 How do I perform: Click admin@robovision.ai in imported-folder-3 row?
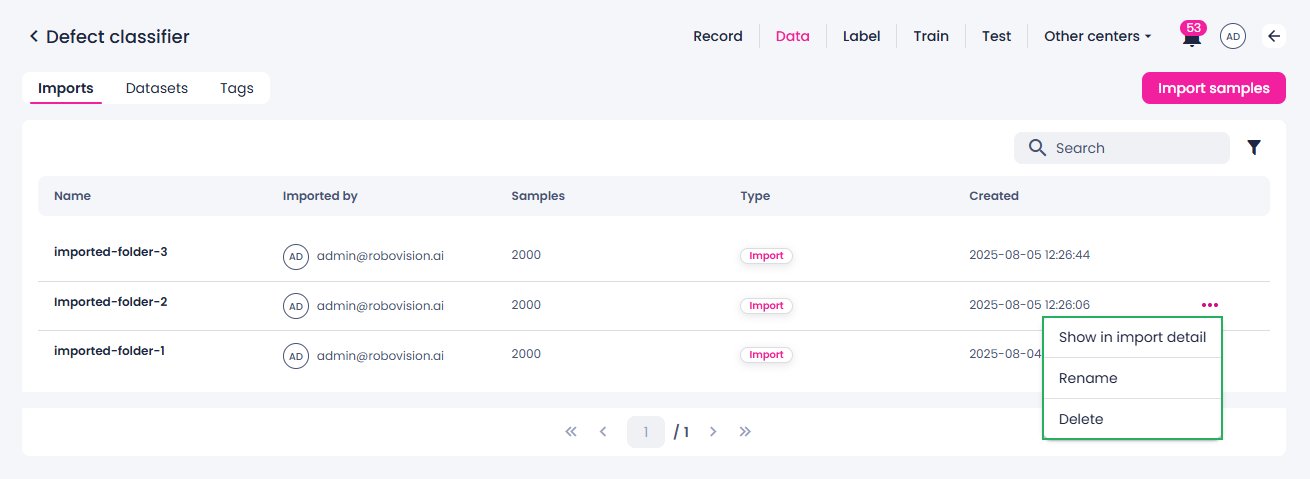[380, 256]
